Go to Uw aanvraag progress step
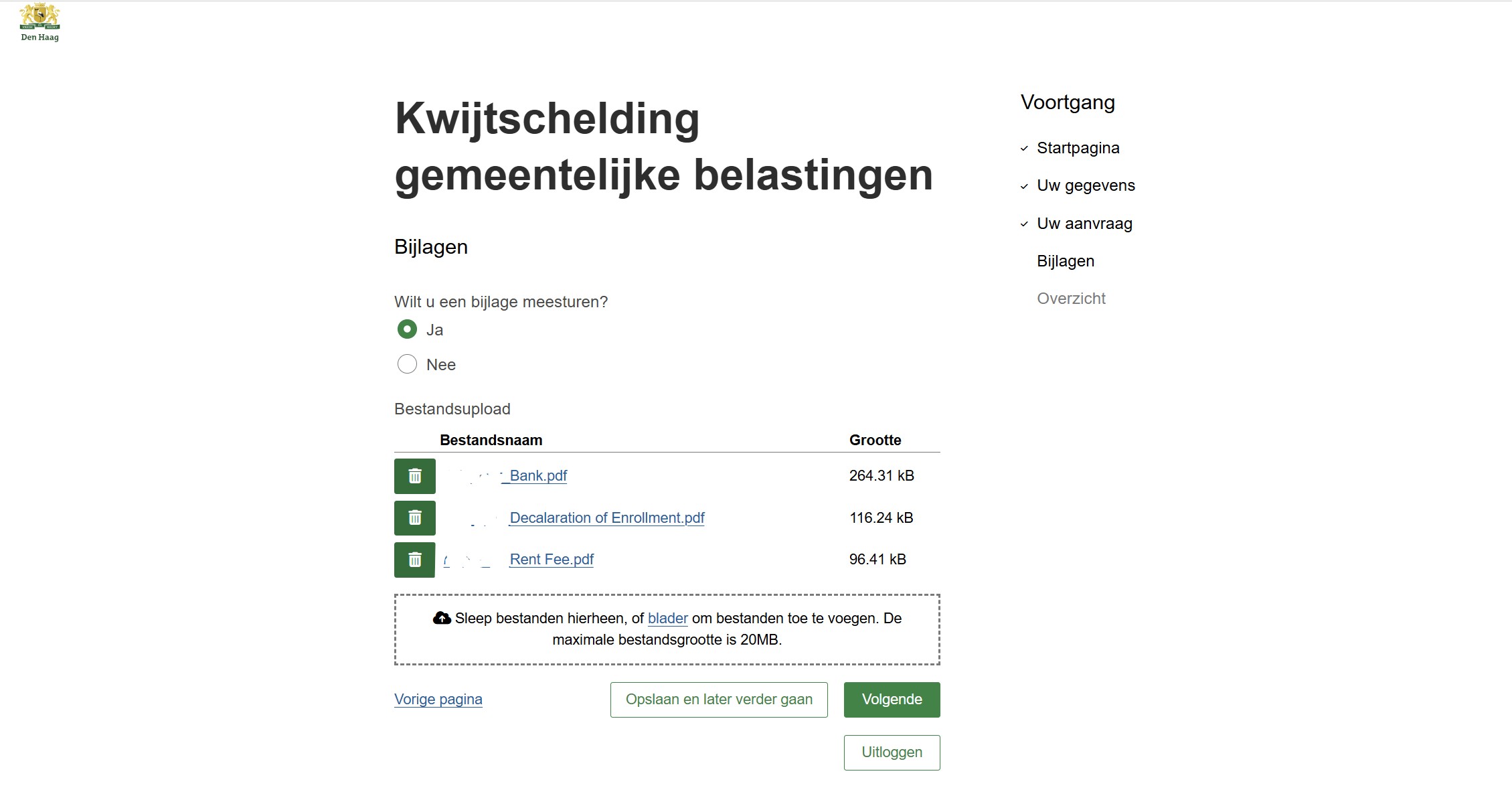Viewport: 1512px width, 810px height. [x=1084, y=224]
